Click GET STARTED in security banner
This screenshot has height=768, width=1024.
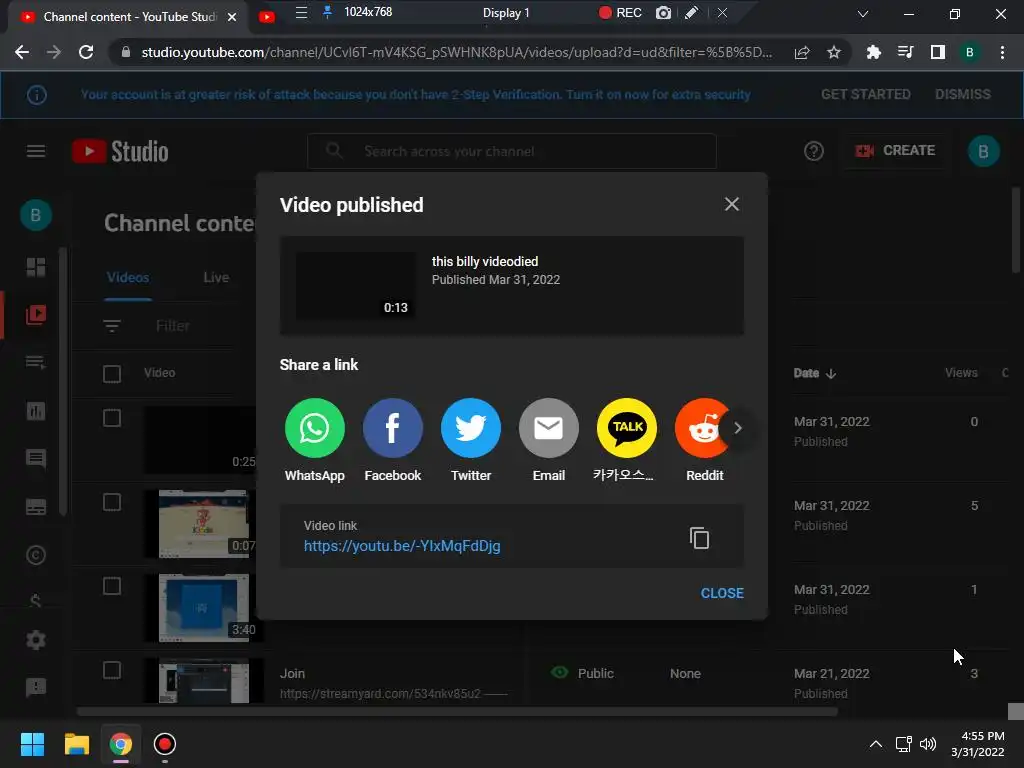865,94
